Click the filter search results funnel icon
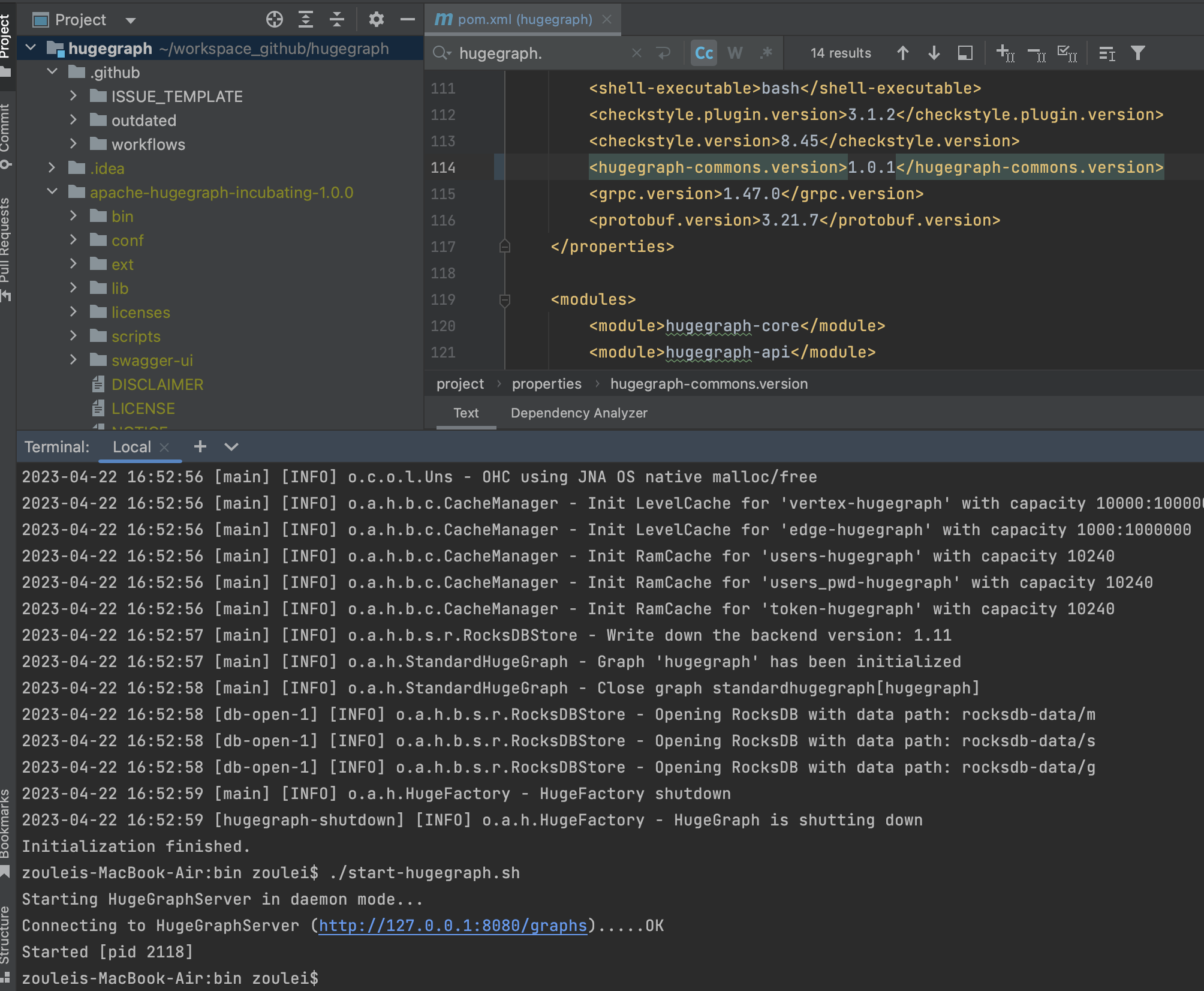The height and width of the screenshot is (991, 1204). 1137,53
